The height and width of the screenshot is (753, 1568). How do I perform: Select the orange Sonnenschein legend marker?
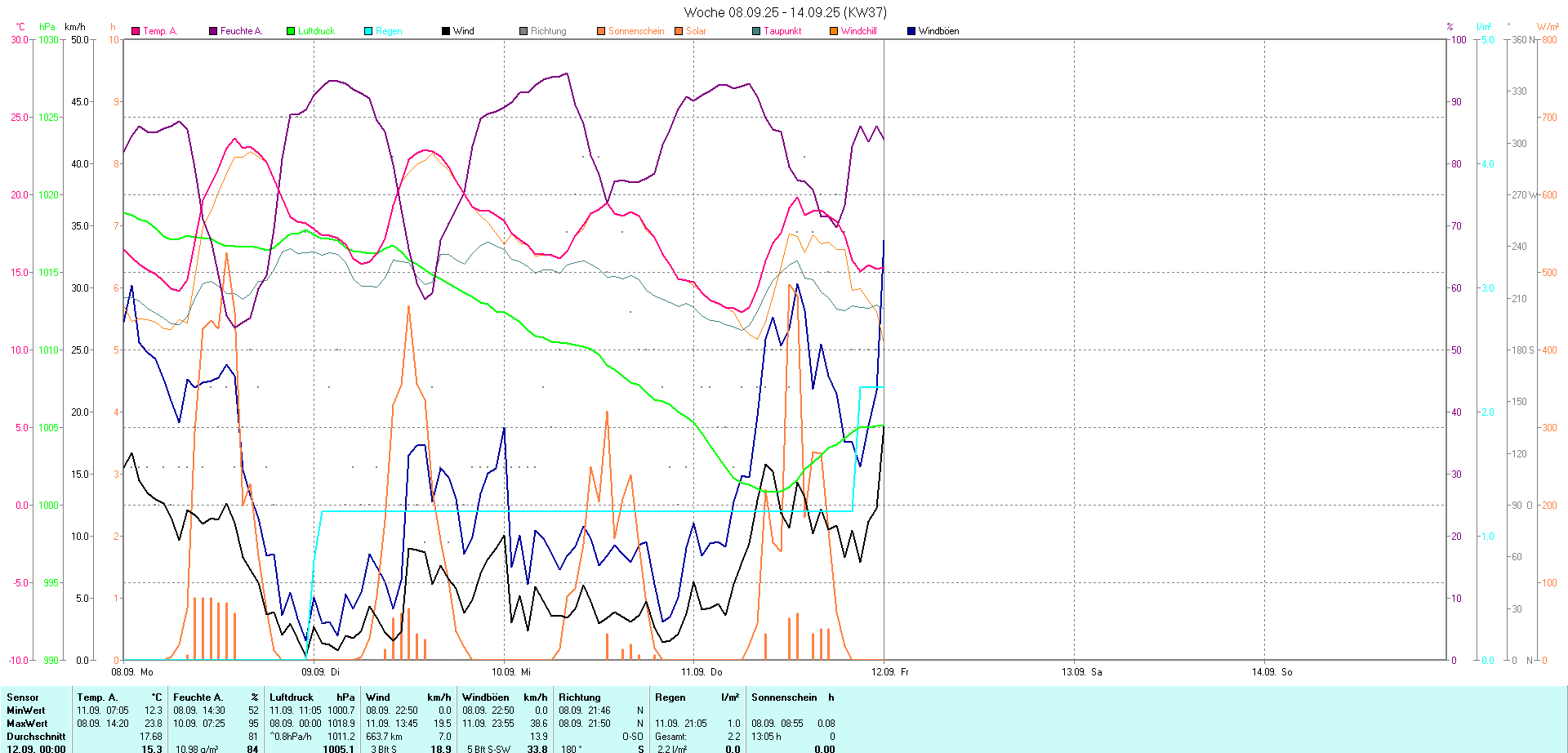601,31
